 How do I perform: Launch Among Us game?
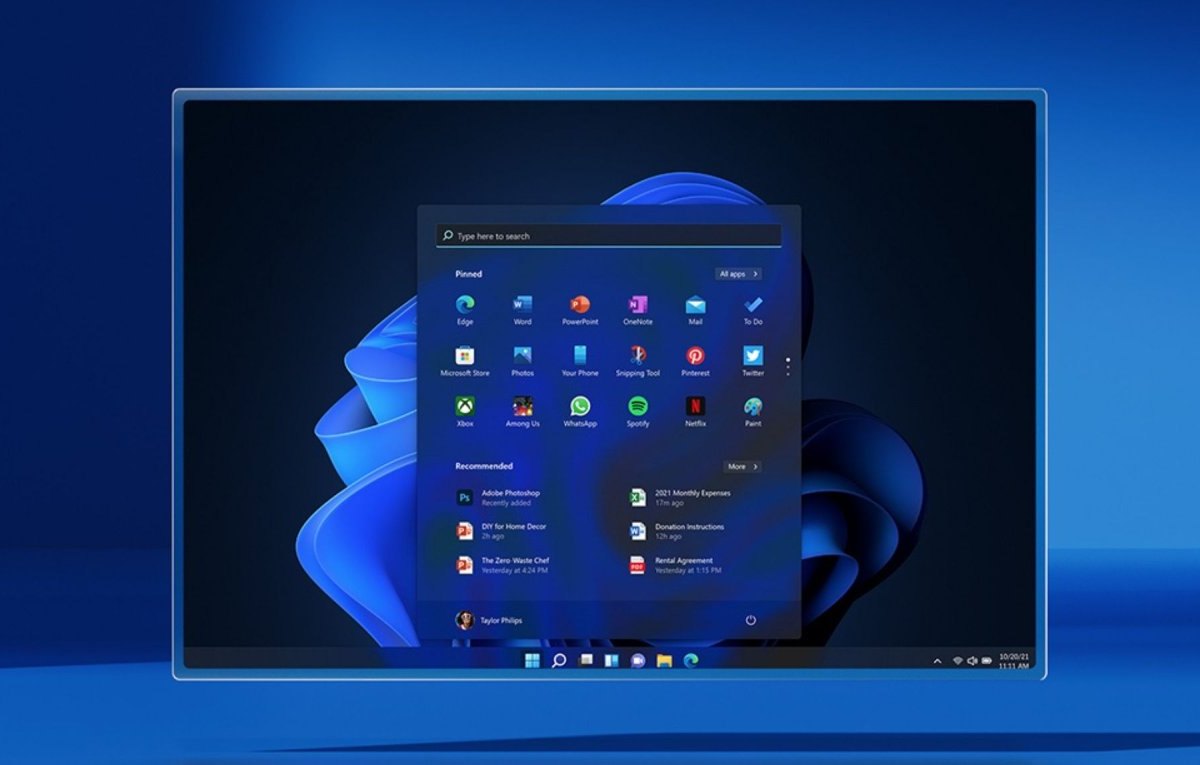click(x=522, y=412)
